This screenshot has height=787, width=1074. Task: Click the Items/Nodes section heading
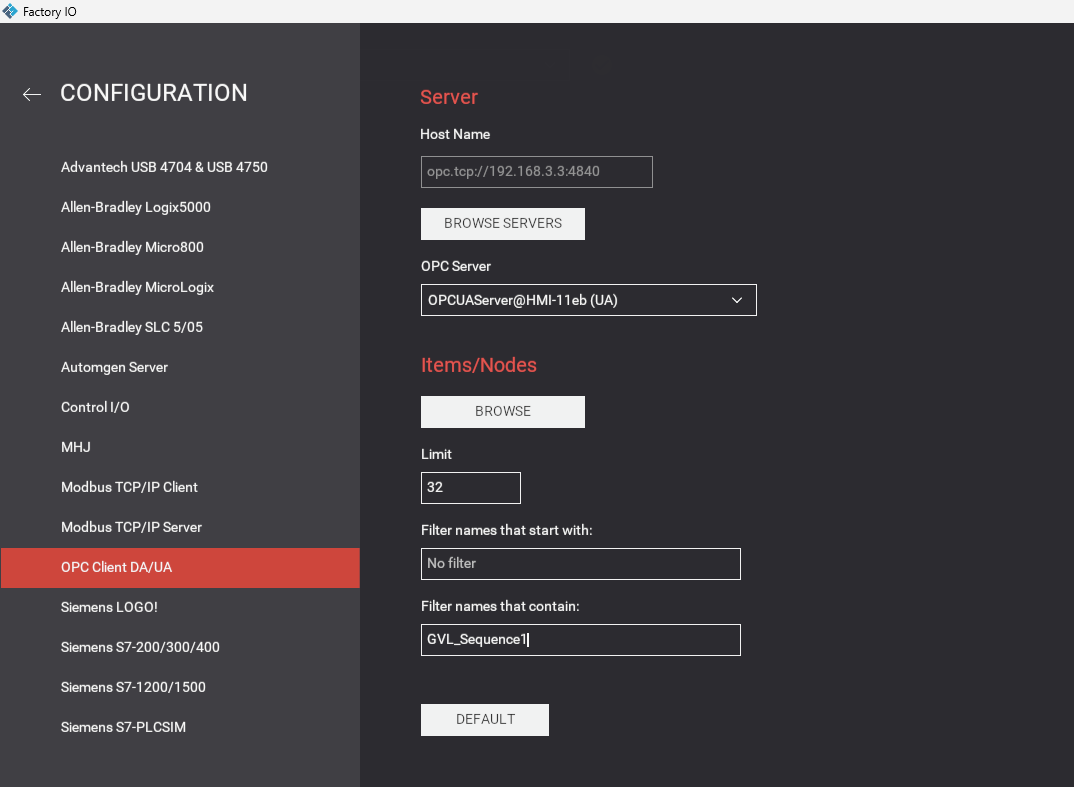479,365
